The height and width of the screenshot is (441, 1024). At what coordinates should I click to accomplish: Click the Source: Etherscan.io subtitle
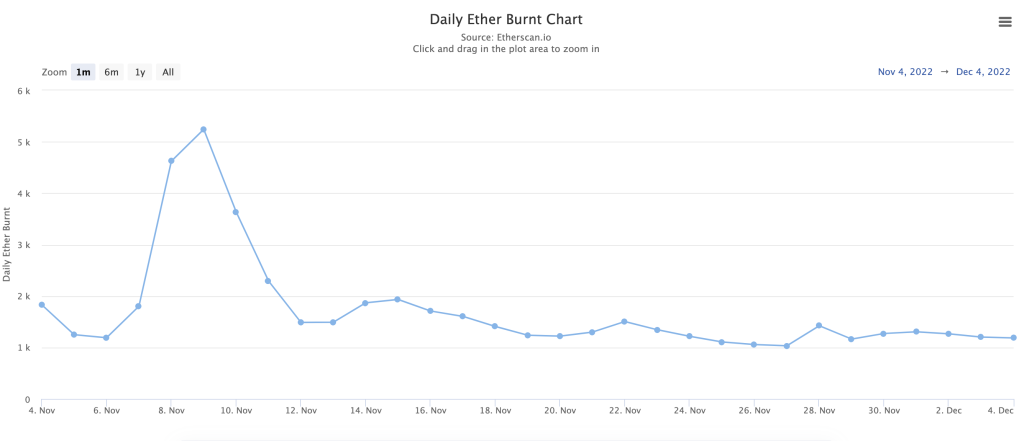pos(505,37)
